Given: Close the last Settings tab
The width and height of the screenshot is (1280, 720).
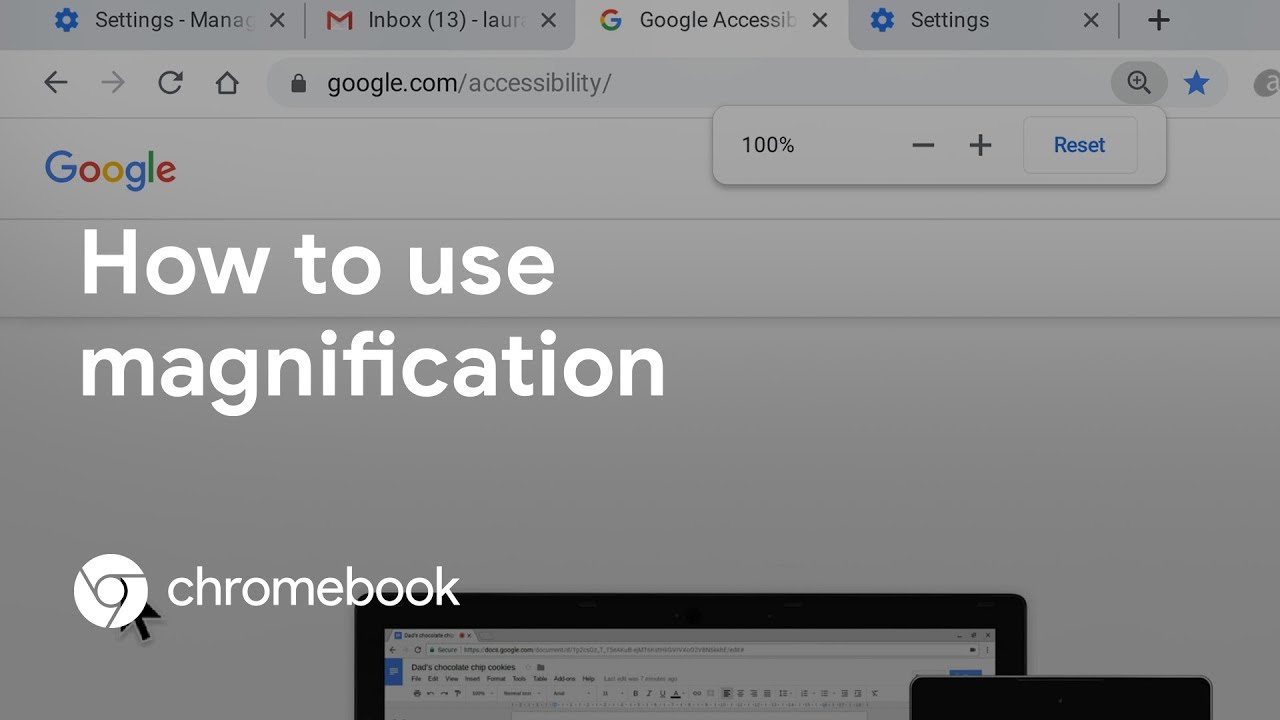Looking at the screenshot, I should click(x=1091, y=20).
